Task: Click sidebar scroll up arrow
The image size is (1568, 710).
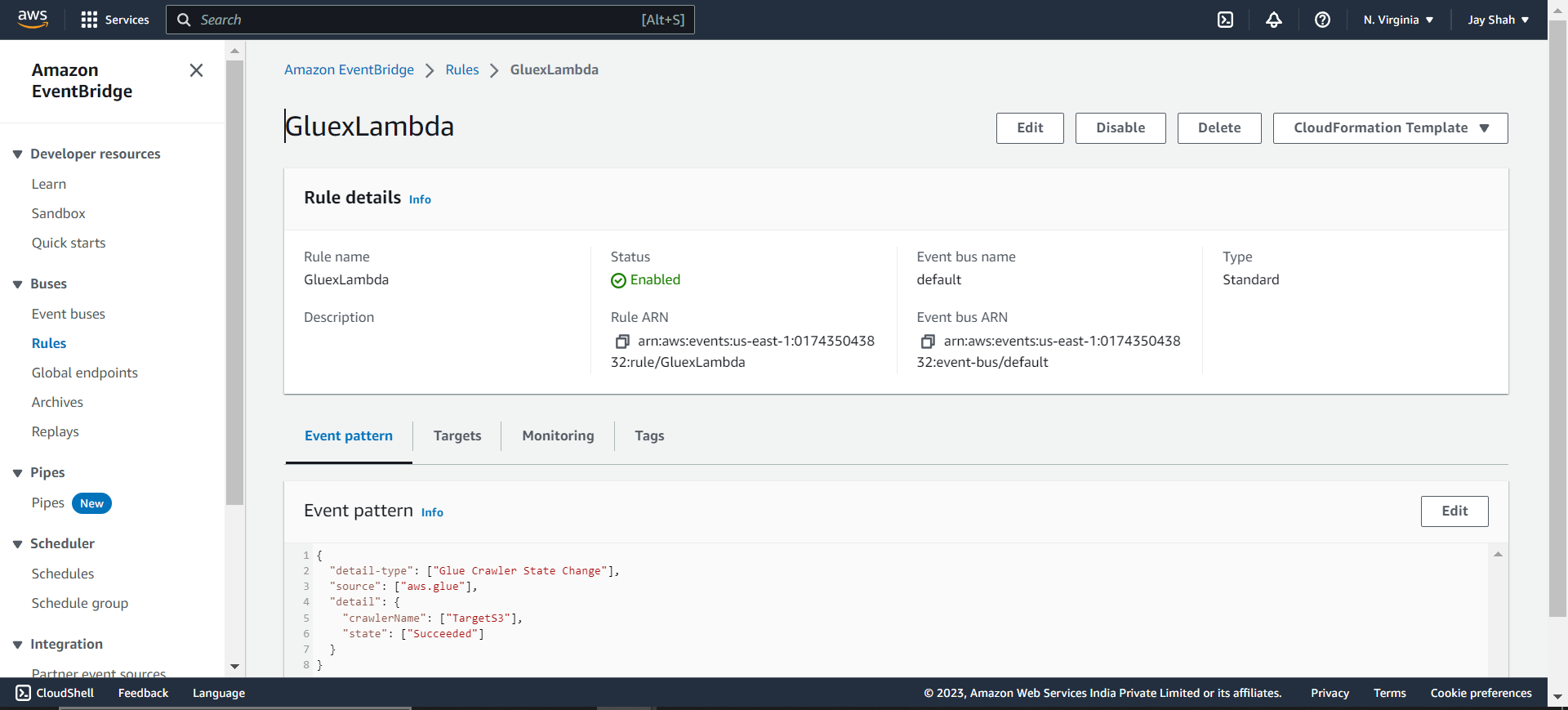Action: tap(234, 51)
